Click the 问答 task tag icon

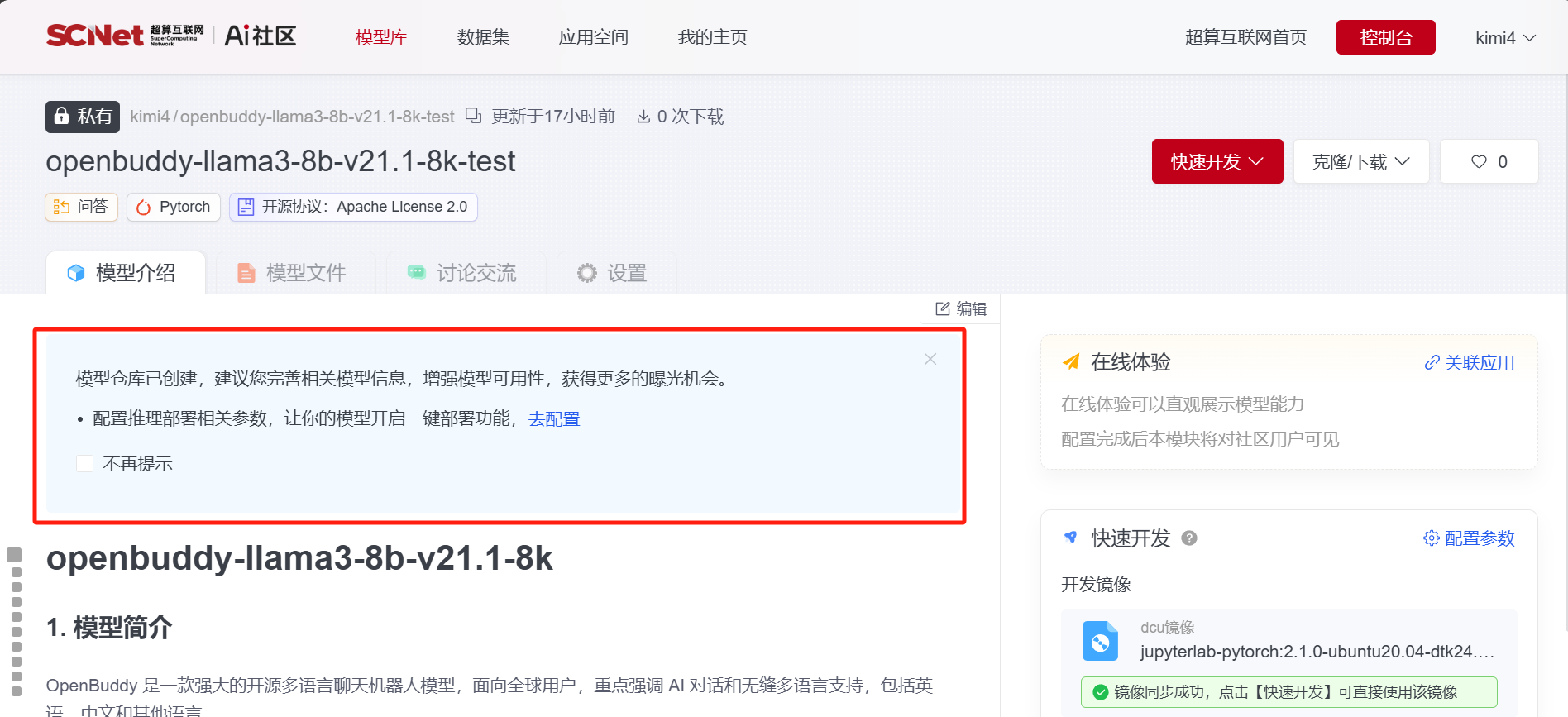(61, 207)
